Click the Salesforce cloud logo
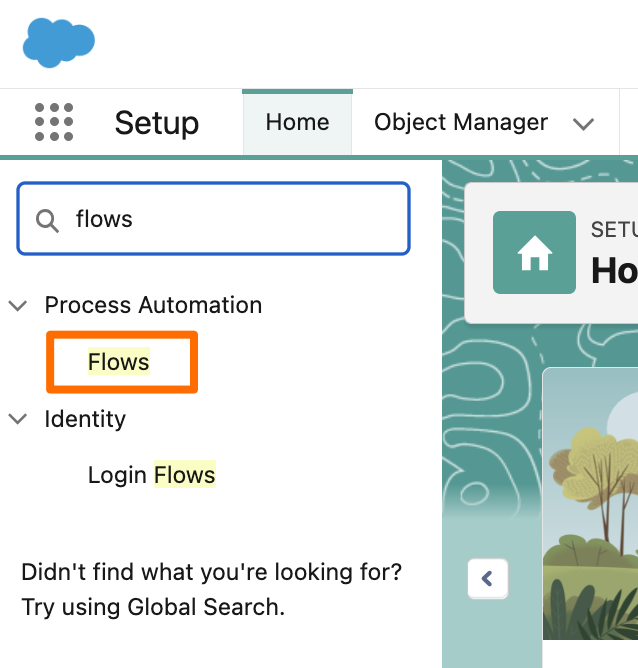Image resolution: width=638 pixels, height=668 pixels. click(58, 43)
